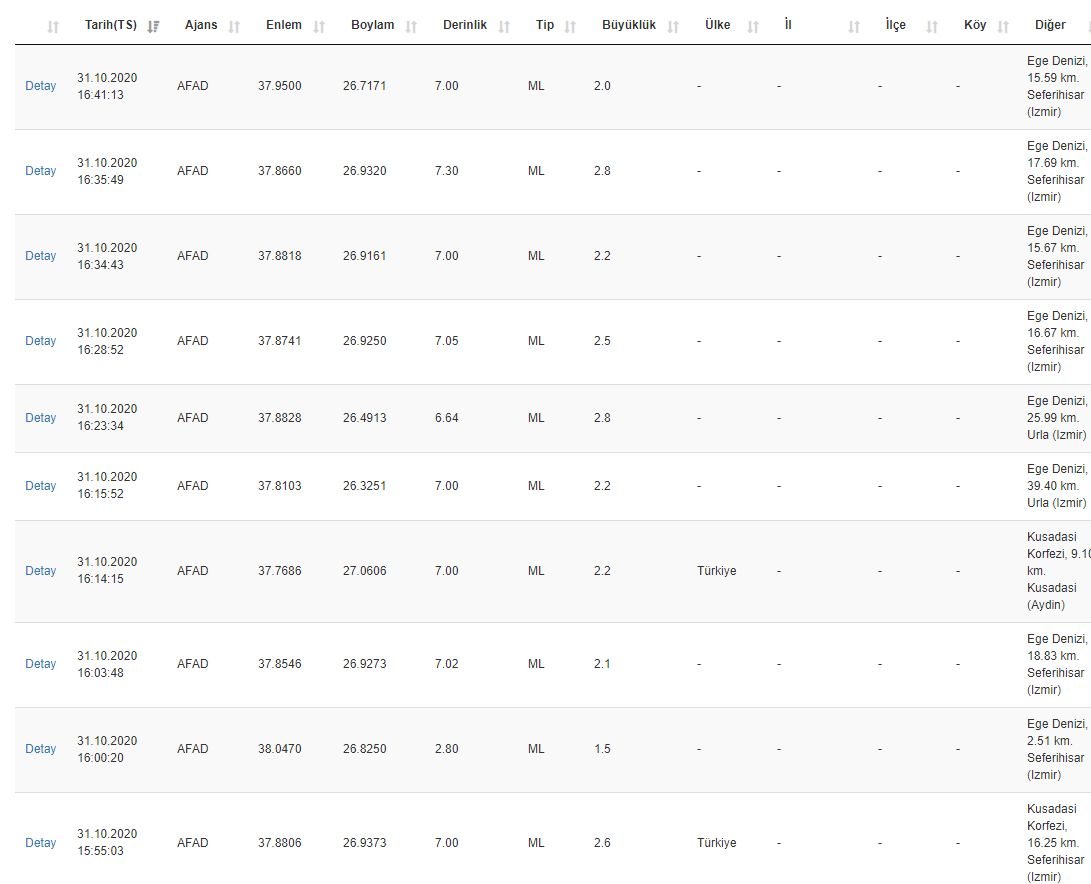The image size is (1091, 884).
Task: Open Detay for the 16:41:13 earthquake
Action: pyautogui.click(x=41, y=86)
